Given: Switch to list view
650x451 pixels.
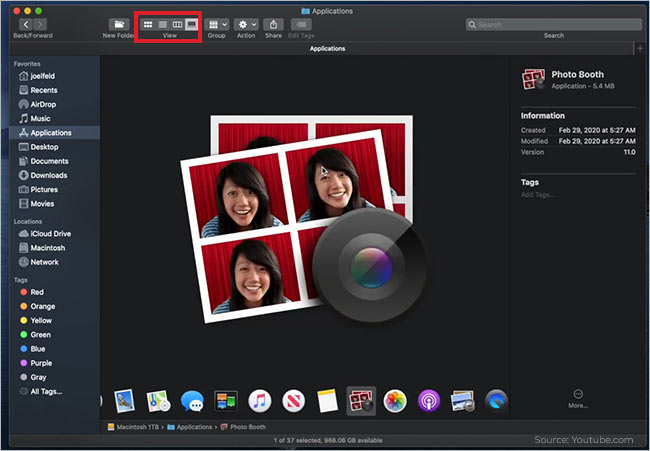Looking at the screenshot, I should coord(163,24).
